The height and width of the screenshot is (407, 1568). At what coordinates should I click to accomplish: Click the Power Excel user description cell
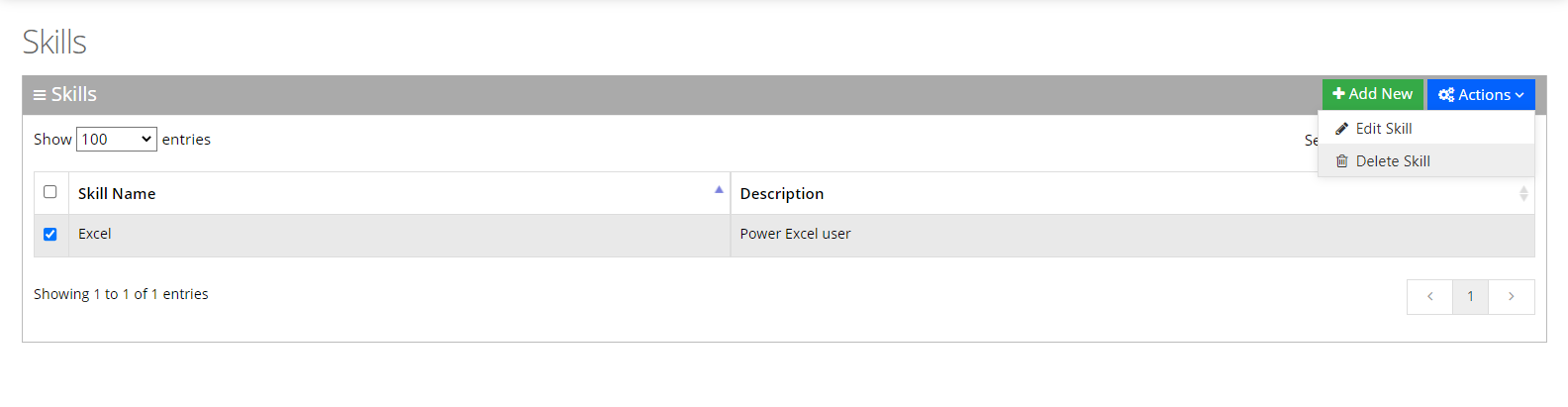795,235
